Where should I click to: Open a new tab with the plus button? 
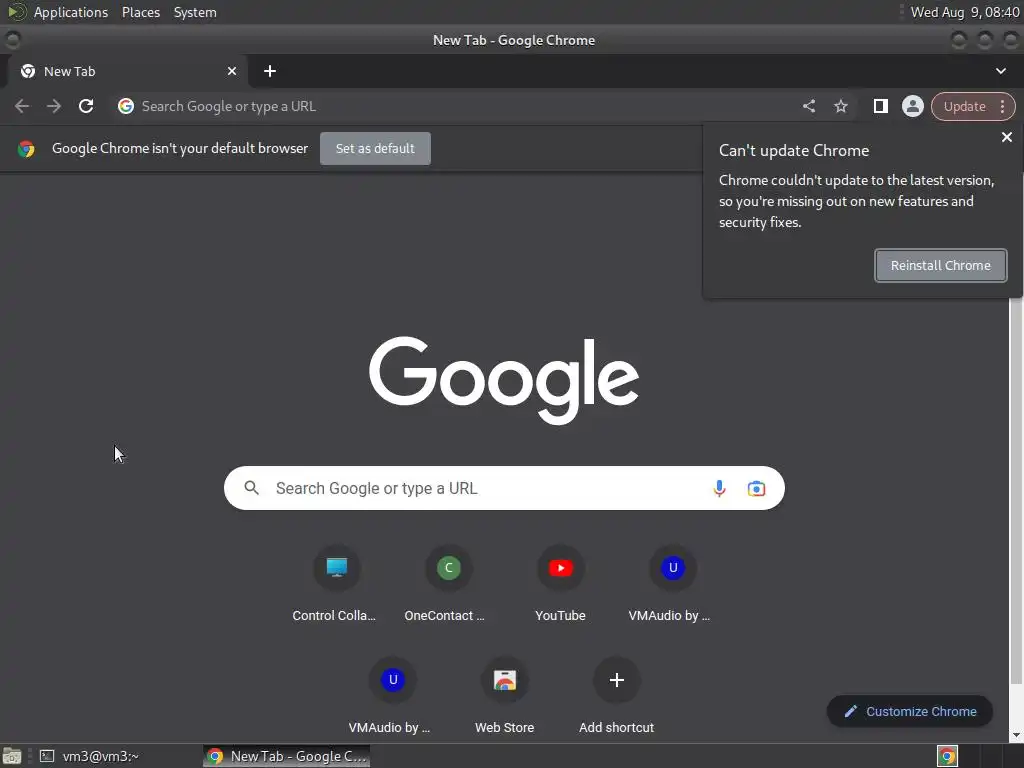point(270,71)
